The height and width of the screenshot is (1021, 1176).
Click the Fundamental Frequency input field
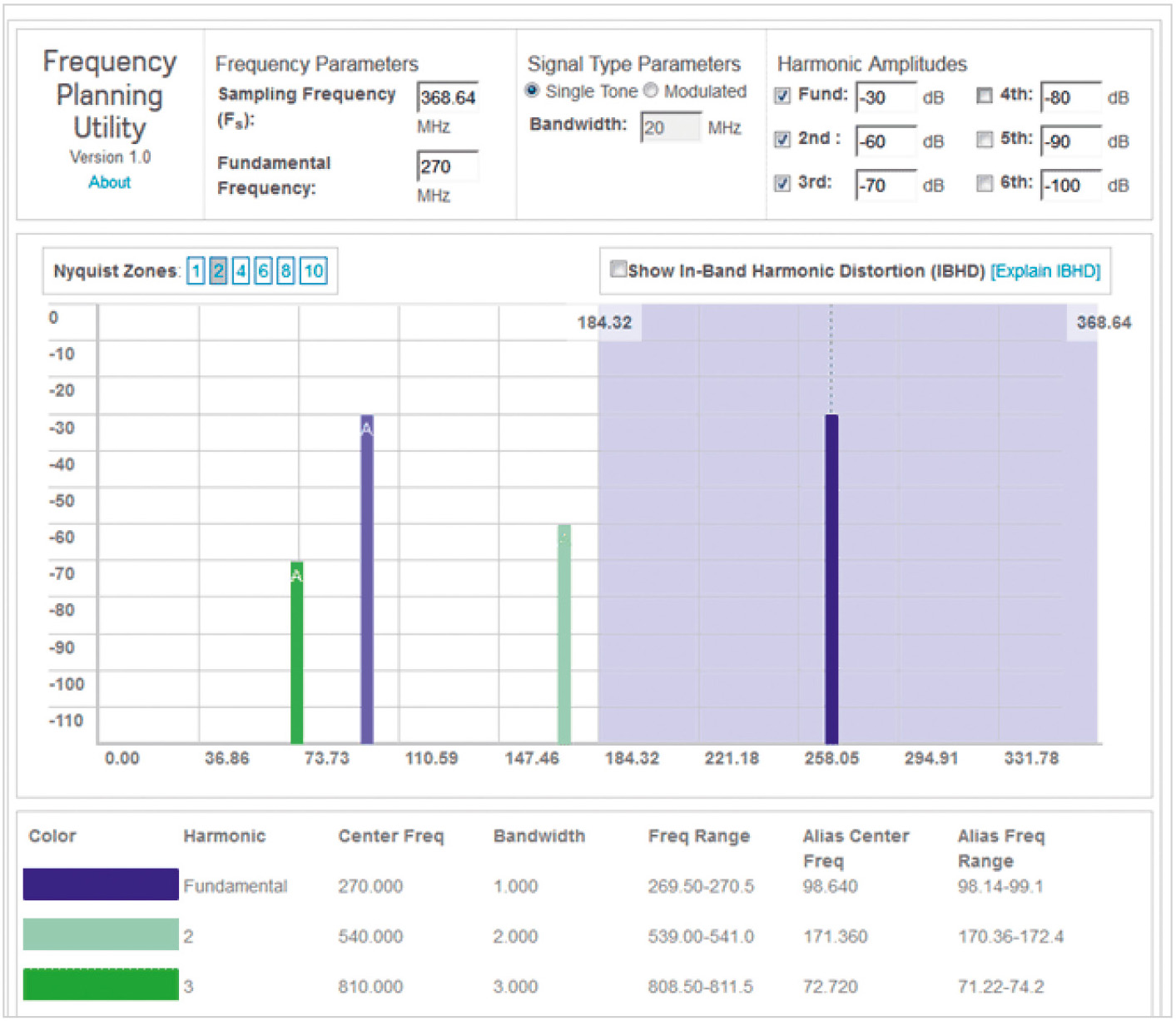click(x=448, y=166)
